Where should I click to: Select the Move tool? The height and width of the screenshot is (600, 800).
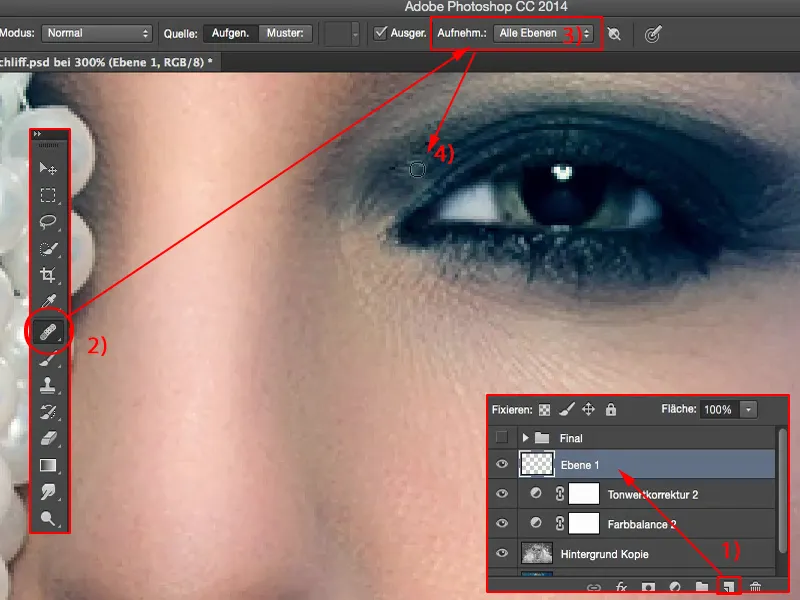[48, 168]
